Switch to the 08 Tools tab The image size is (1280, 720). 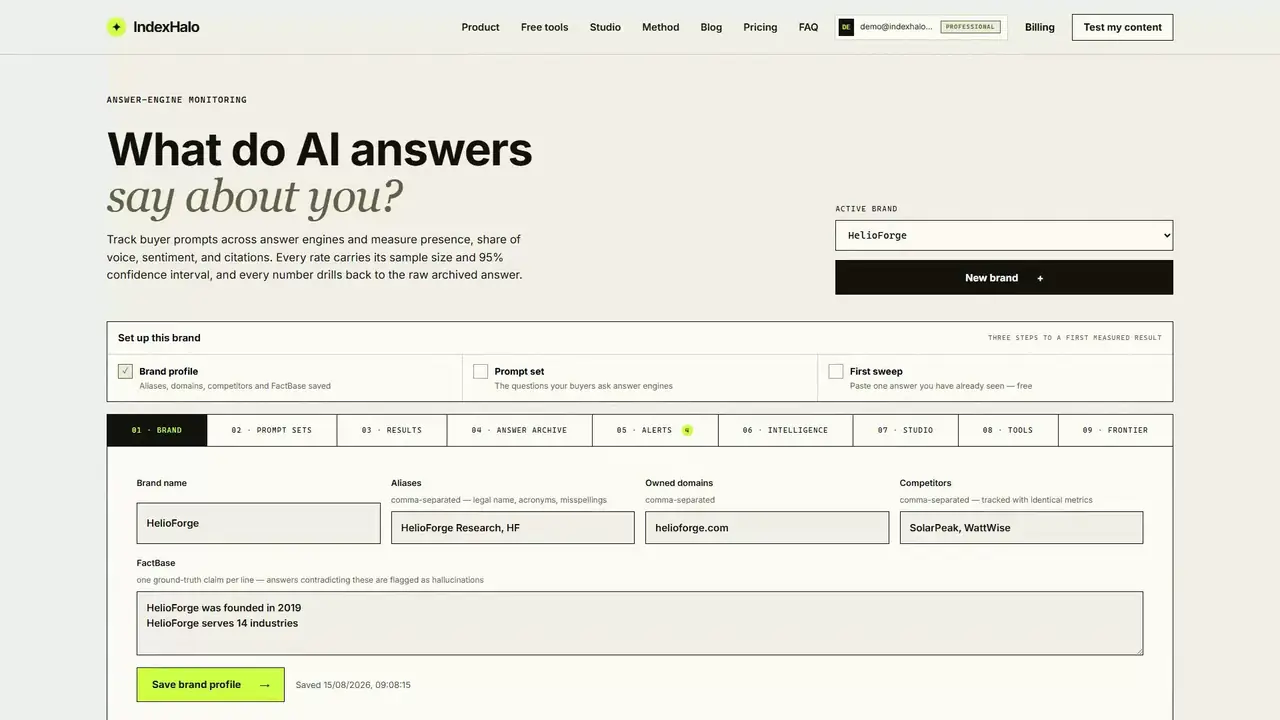click(x=1008, y=430)
